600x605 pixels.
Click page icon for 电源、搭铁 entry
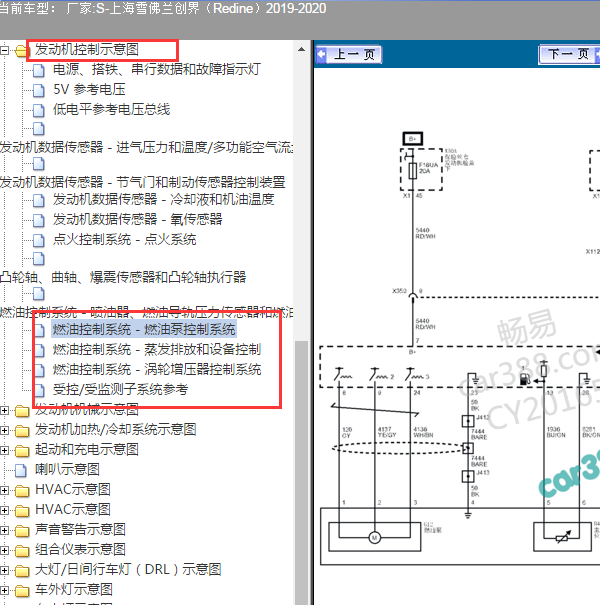pyautogui.click(x=38, y=70)
